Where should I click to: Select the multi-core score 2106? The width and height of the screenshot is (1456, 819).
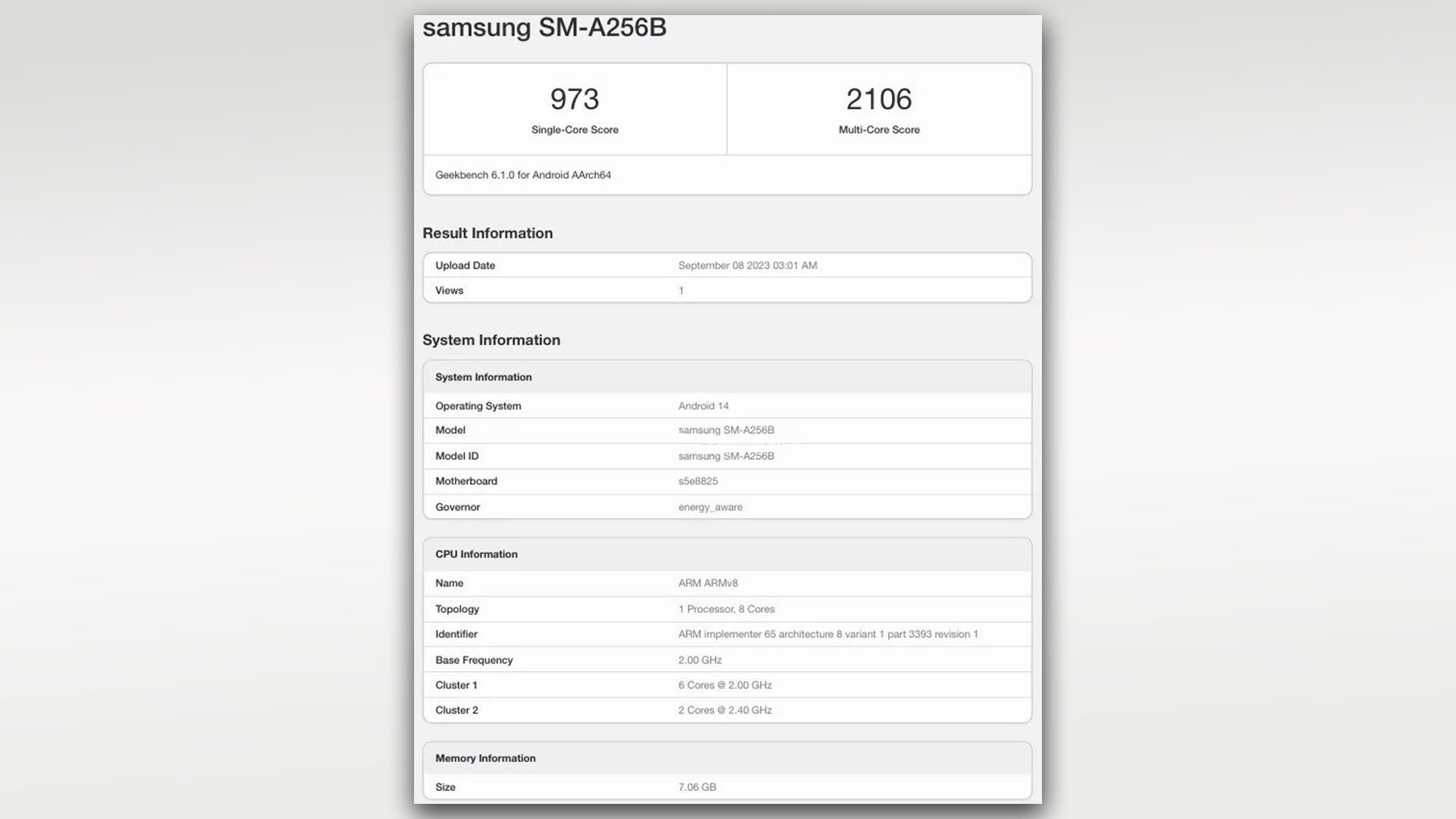879,99
